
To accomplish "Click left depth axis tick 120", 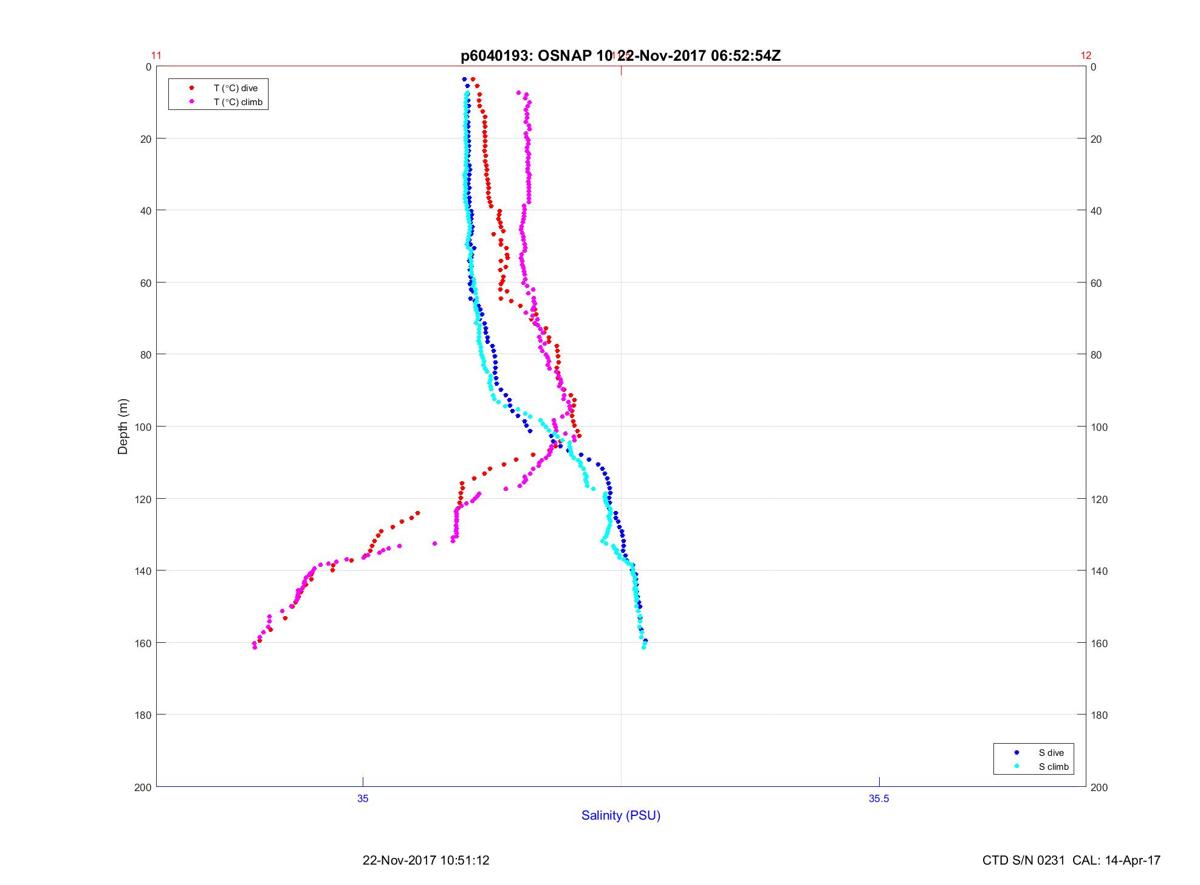I will pyautogui.click(x=143, y=499).
